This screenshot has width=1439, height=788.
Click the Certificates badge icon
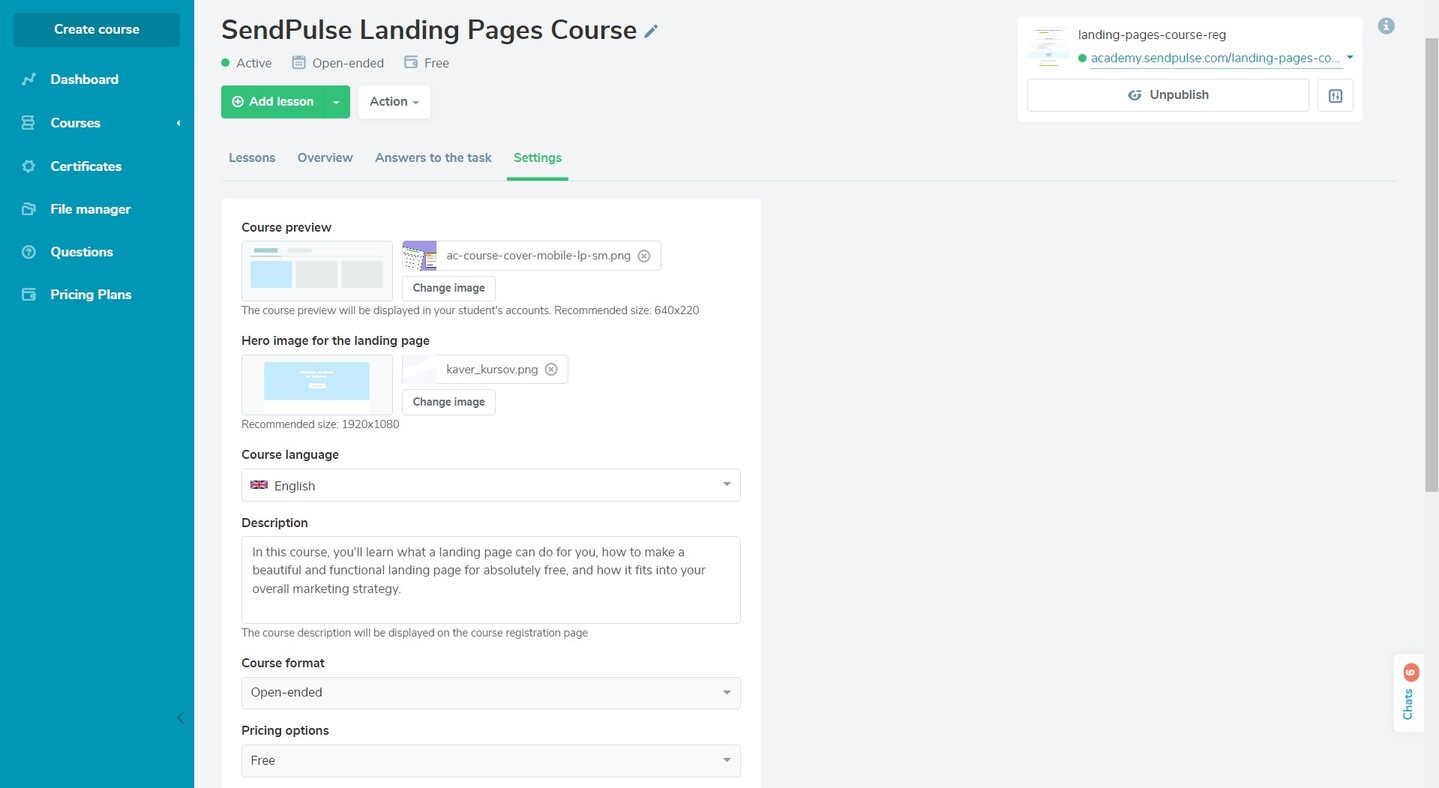pyautogui.click(x=29, y=166)
